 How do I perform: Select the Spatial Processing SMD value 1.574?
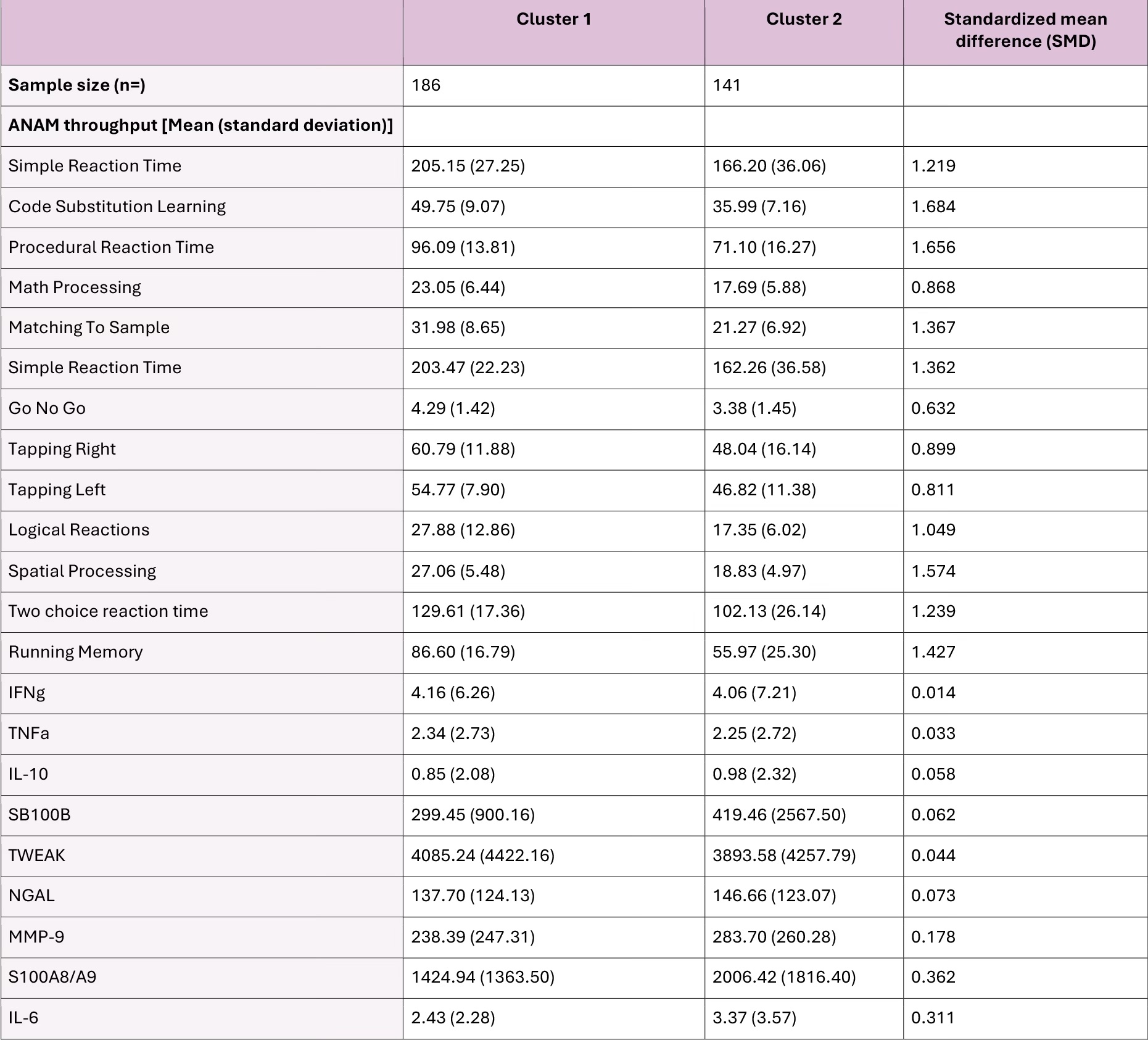point(933,571)
